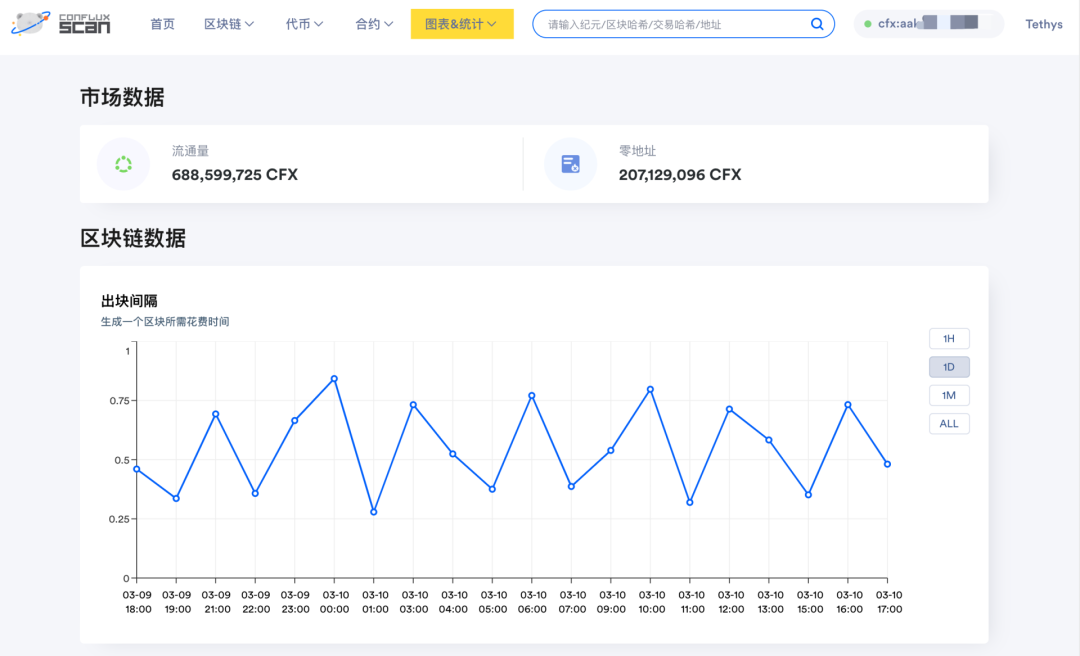Click the circulating supply green circle icon
This screenshot has width=1080, height=656.
123,164
